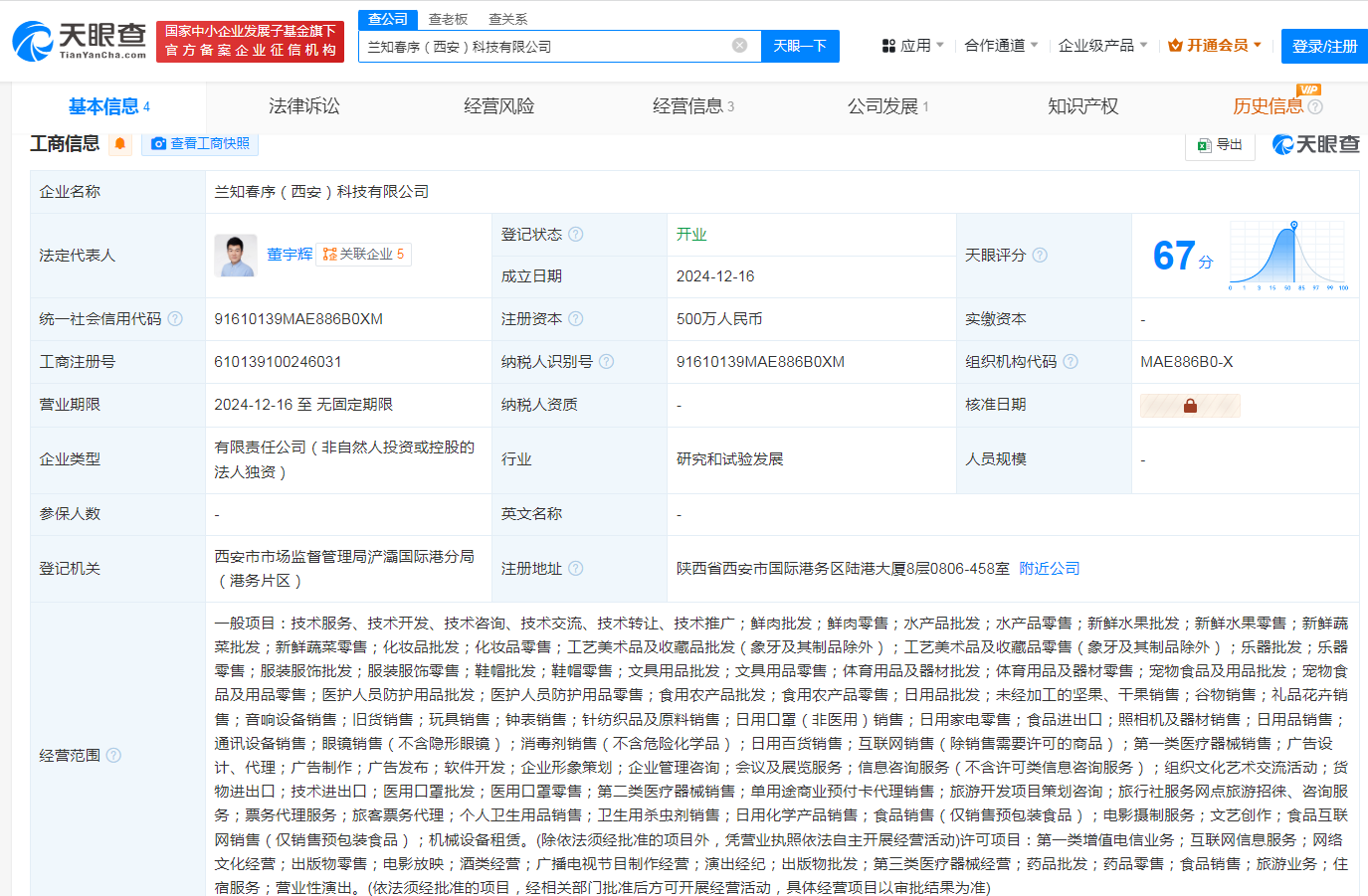Screen dimensions: 1368x896
Task: Click the help icon beside 统一社会信用代码
Action: [175, 319]
